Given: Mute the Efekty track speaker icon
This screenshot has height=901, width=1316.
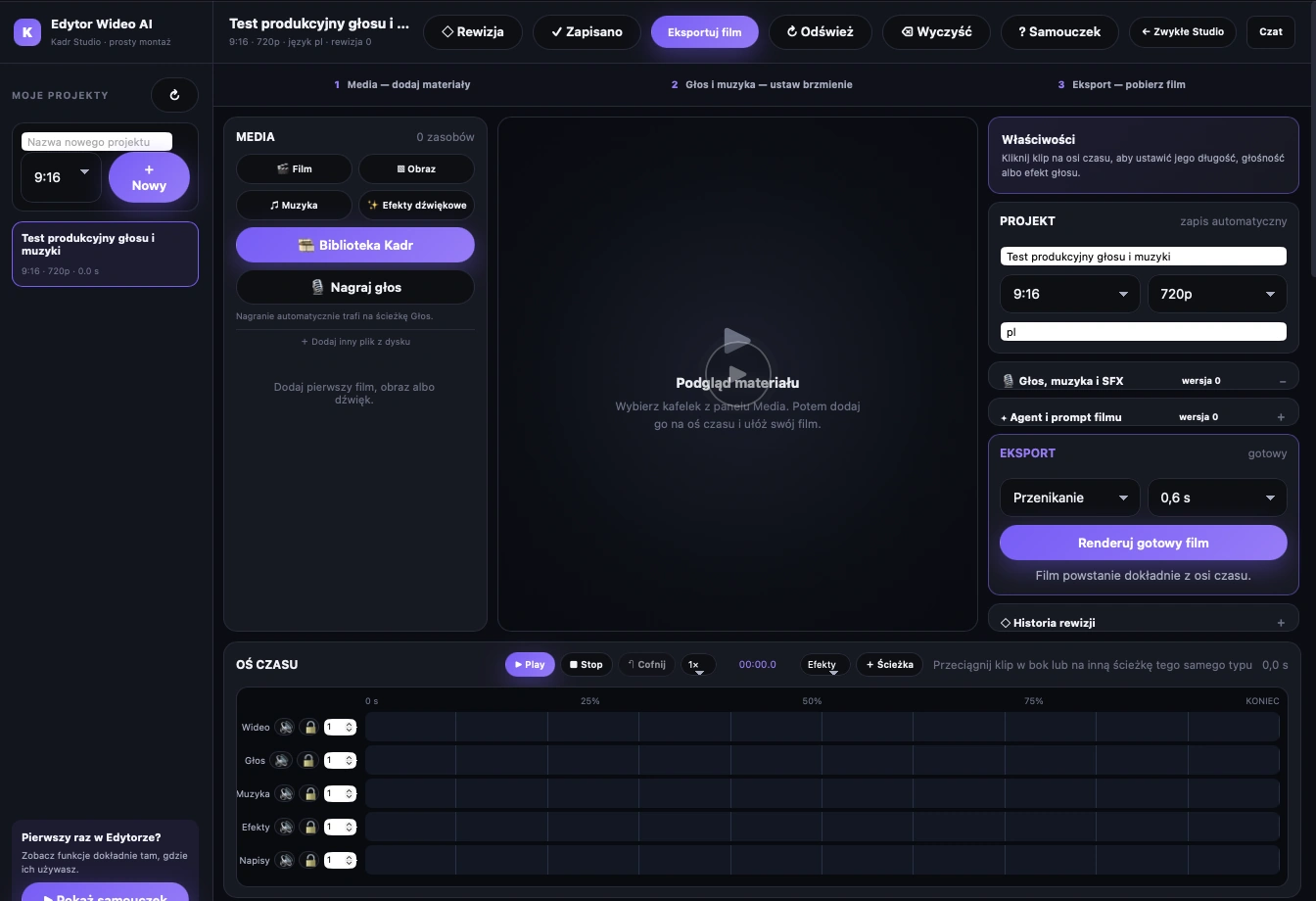Looking at the screenshot, I should pos(285,828).
